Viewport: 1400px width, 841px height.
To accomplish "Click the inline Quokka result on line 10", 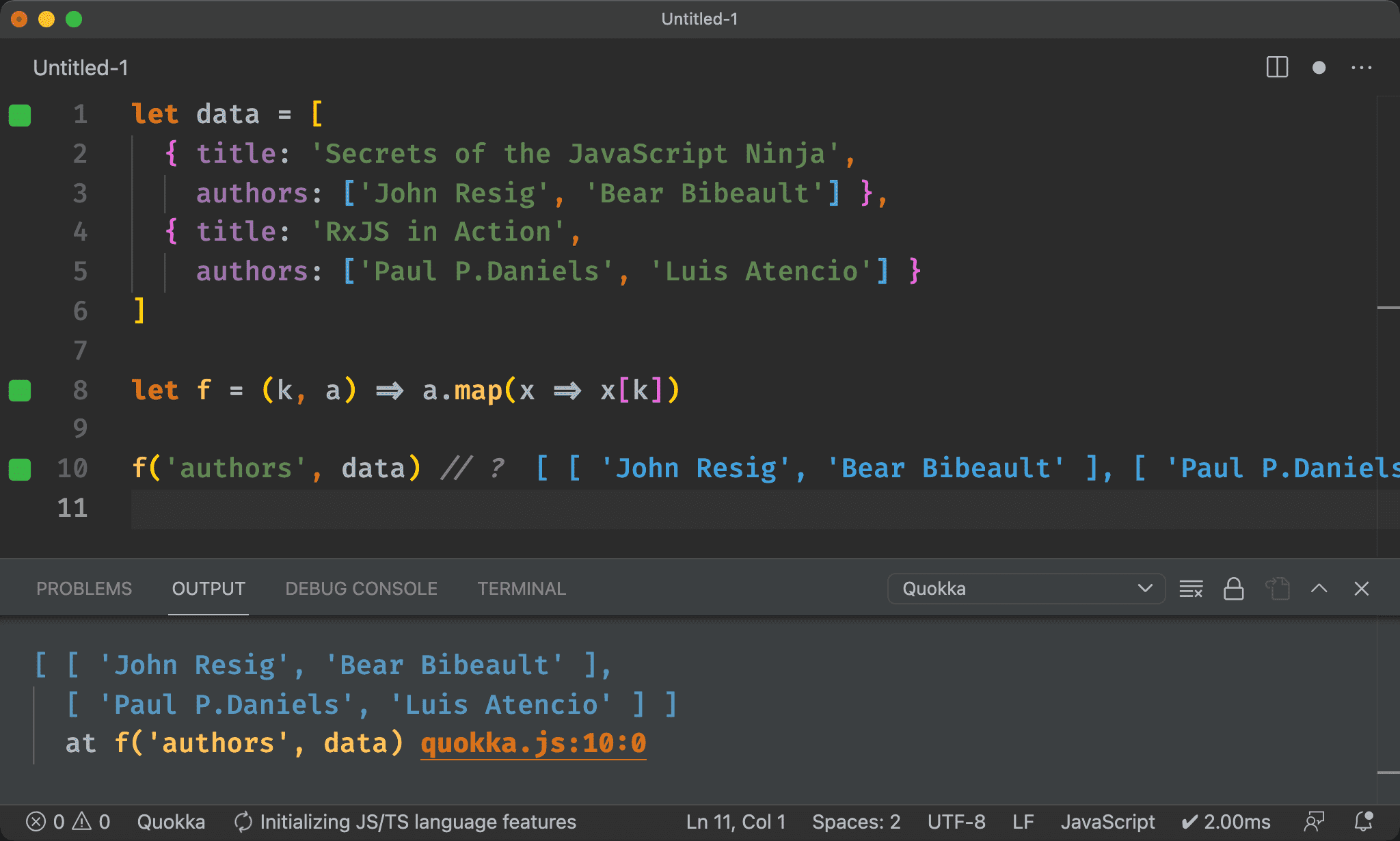I will 967,468.
